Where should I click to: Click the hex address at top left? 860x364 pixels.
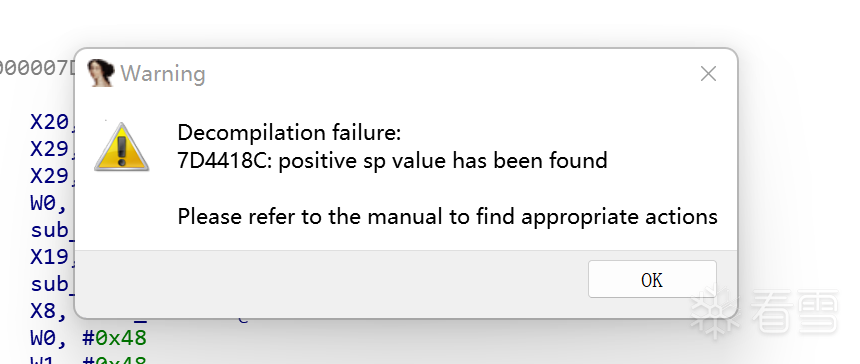point(37,68)
